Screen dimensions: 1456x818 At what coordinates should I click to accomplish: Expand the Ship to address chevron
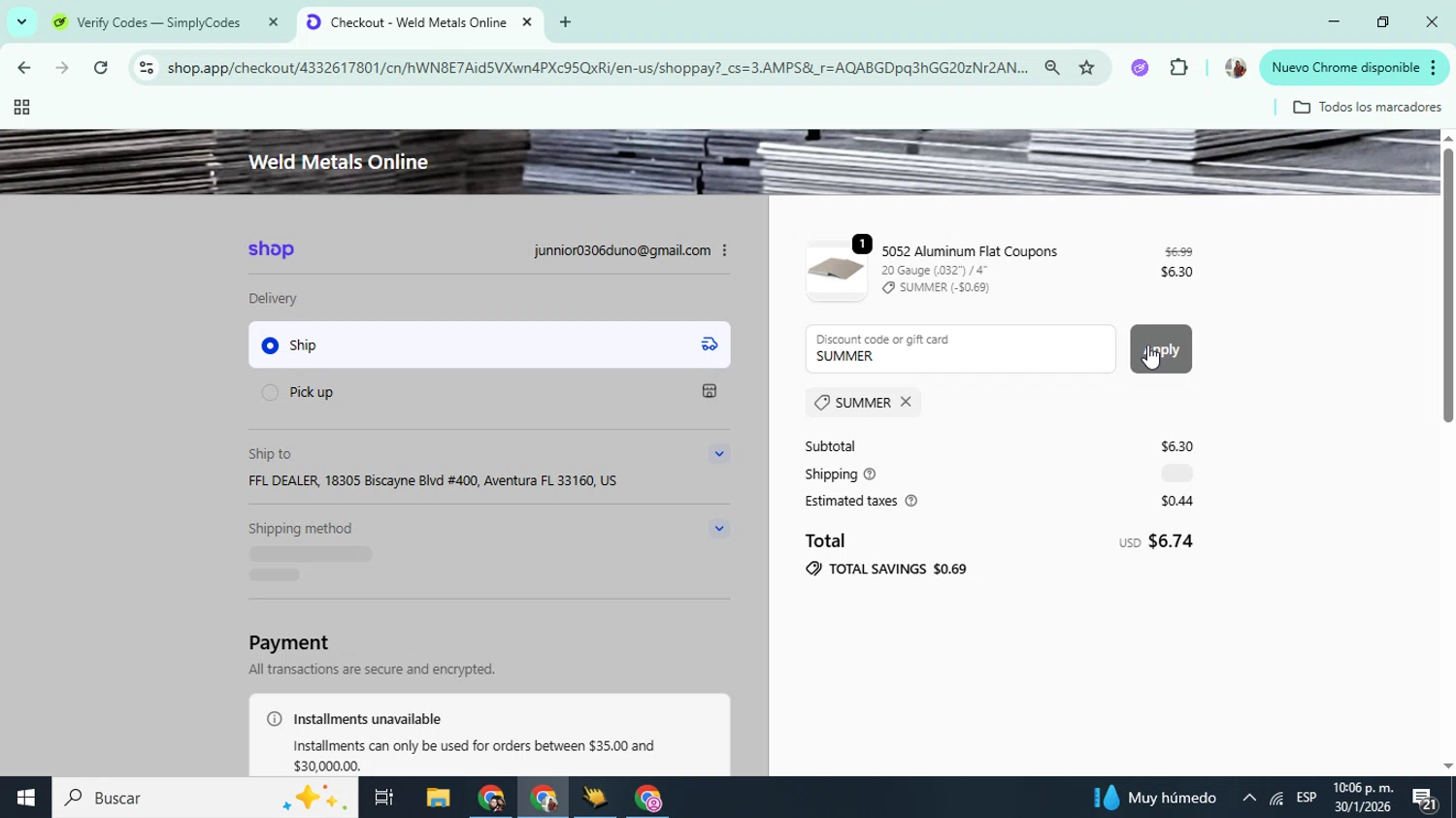(719, 454)
